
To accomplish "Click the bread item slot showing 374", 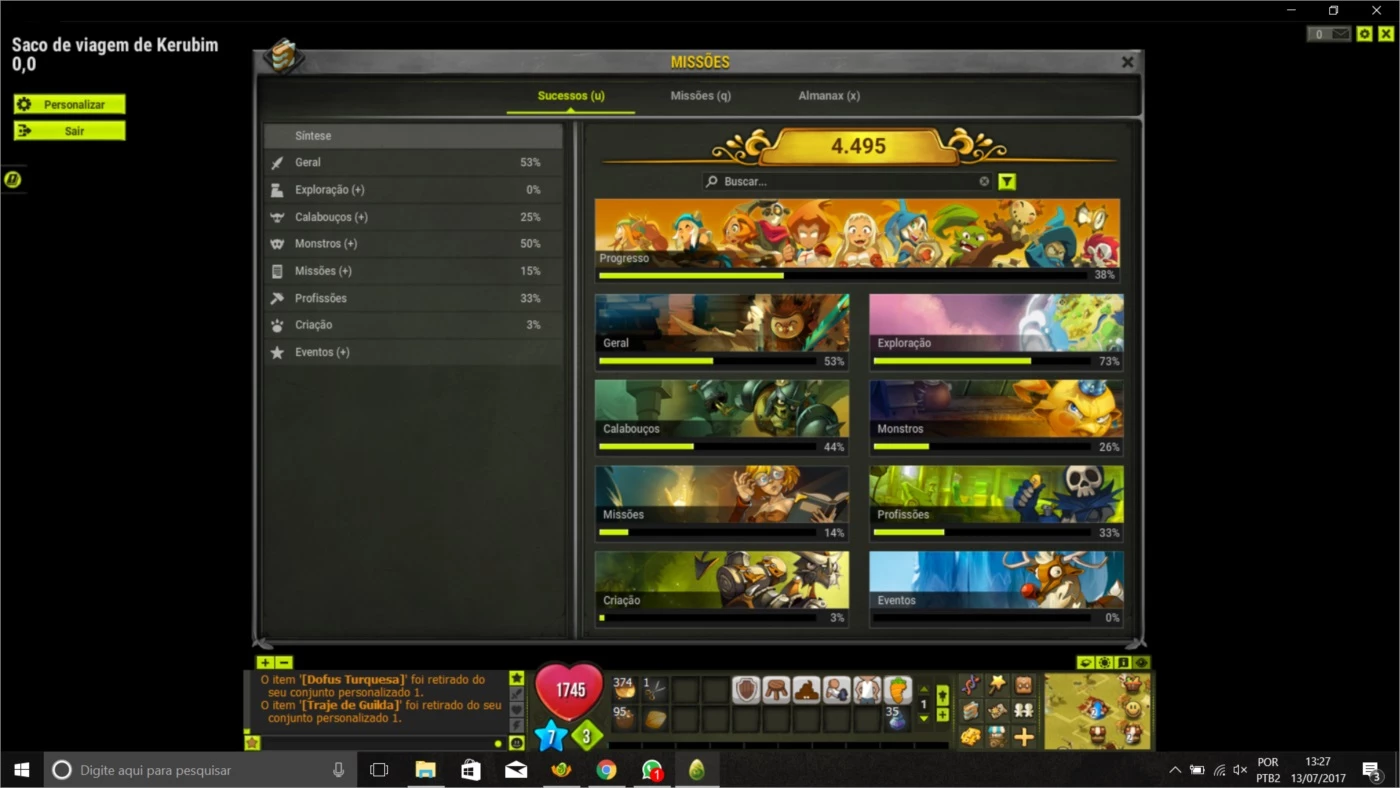I will [x=624, y=690].
